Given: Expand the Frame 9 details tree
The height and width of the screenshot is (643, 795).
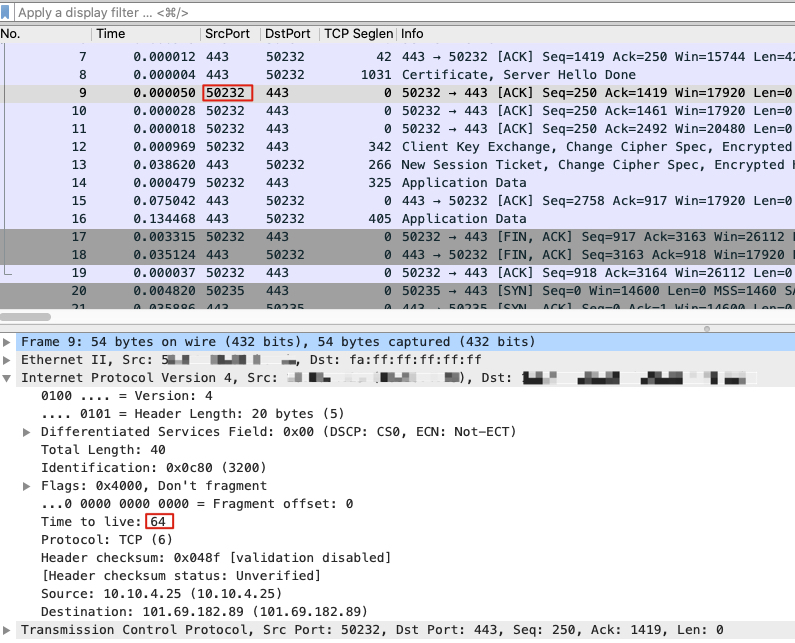Looking at the screenshot, I should coord(7,342).
